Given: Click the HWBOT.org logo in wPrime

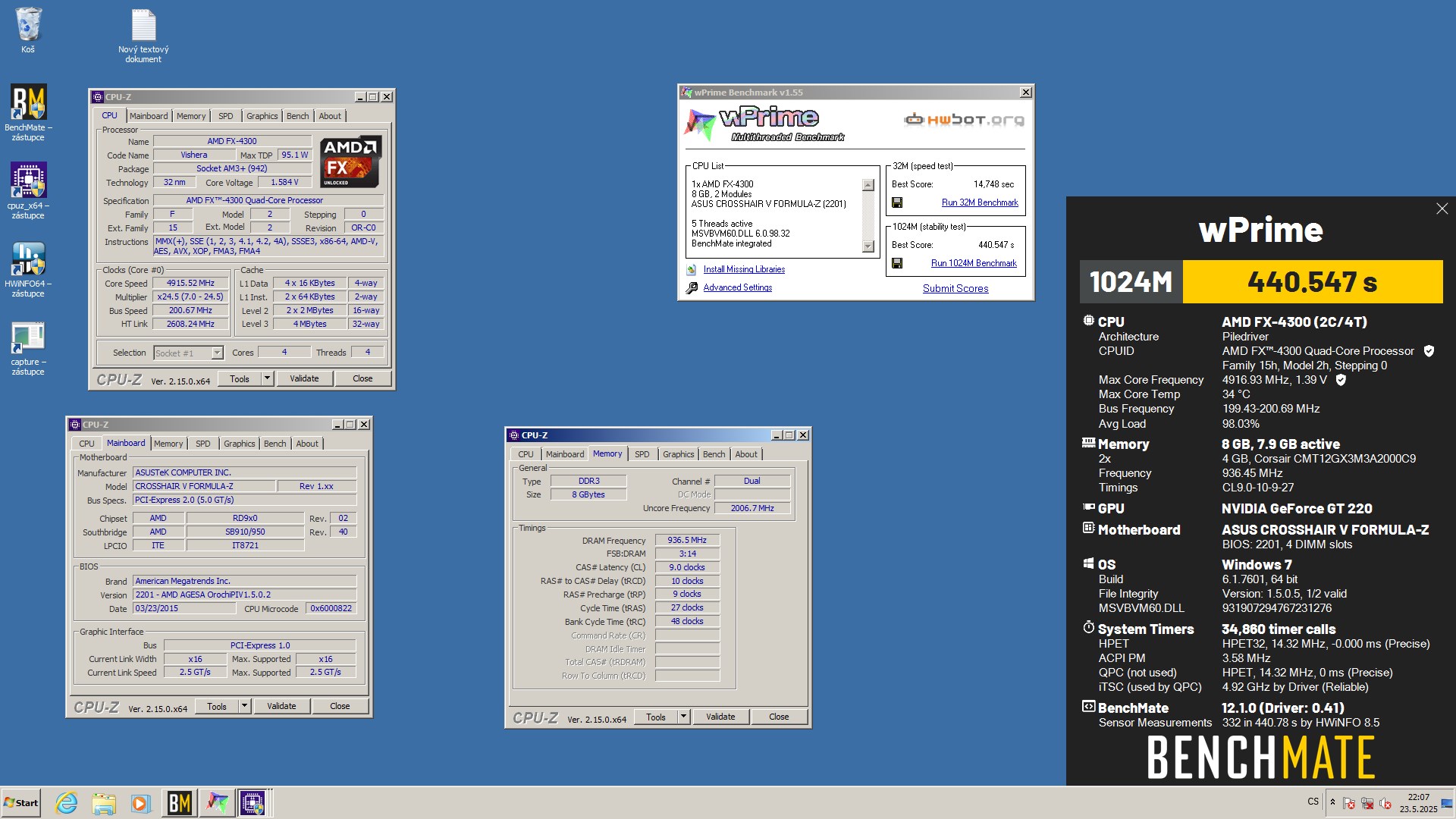Looking at the screenshot, I should 964,120.
